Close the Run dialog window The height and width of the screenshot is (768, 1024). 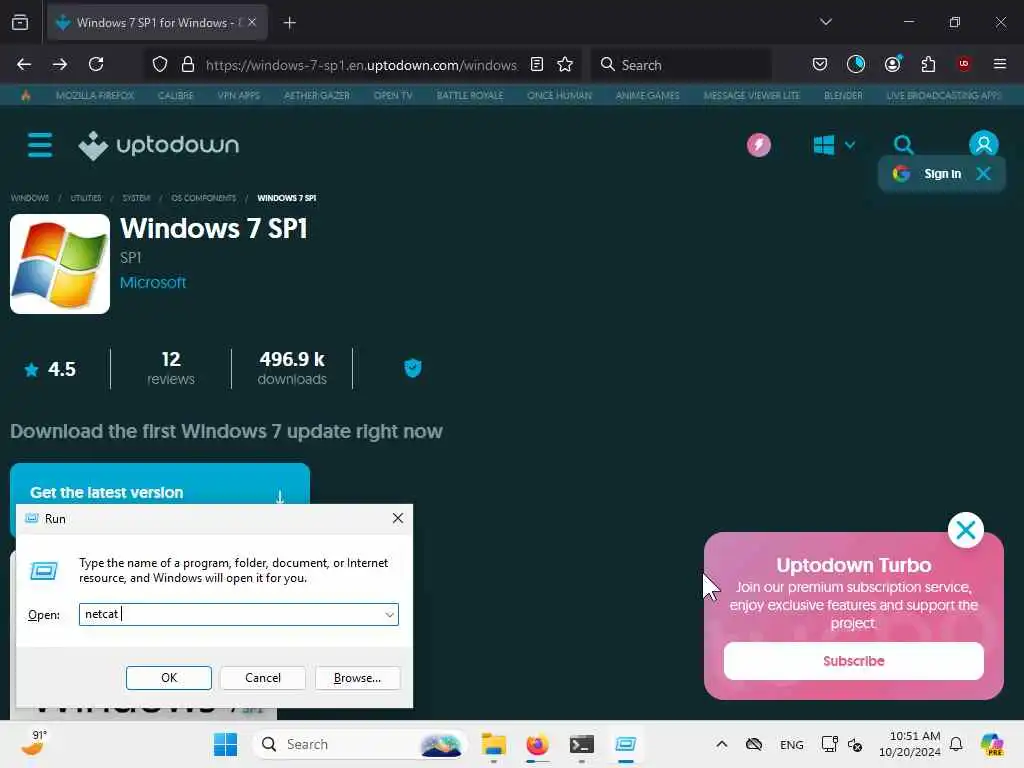[398, 519]
